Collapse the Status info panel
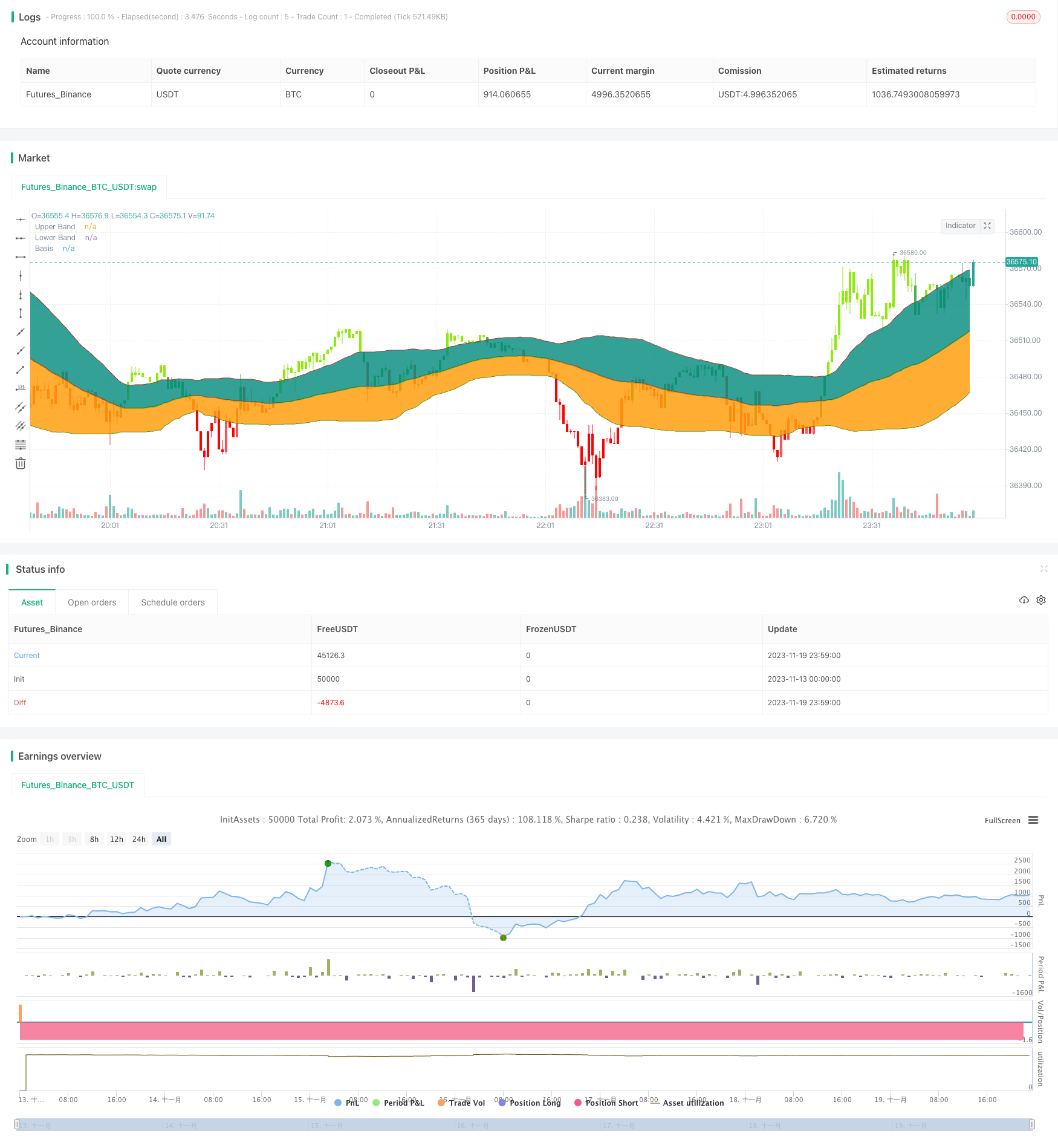Viewport: 1058px width, 1148px height. (1043, 569)
